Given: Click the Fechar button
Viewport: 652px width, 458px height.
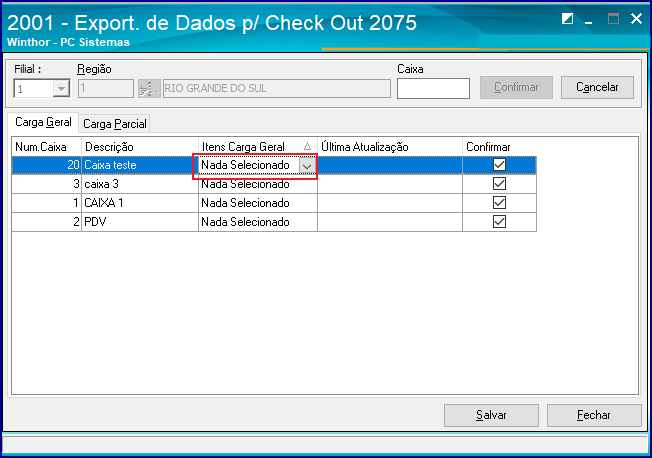Looking at the screenshot, I should [594, 415].
